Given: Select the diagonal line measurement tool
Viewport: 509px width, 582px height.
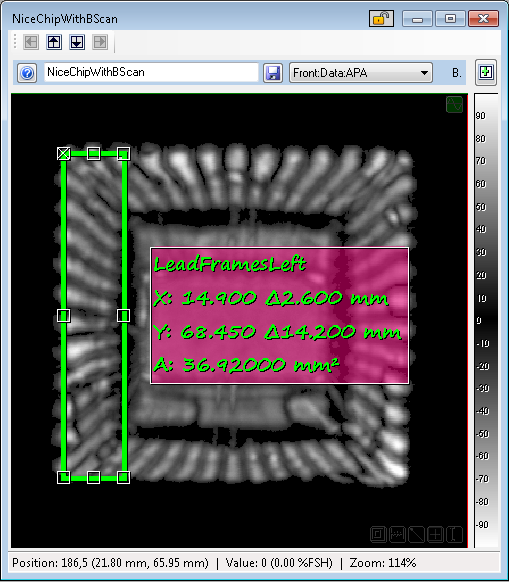Looking at the screenshot, I should [416, 534].
